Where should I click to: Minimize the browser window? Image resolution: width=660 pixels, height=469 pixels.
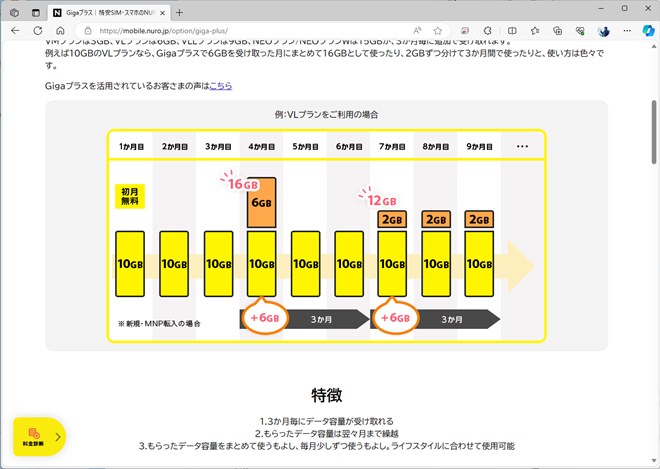(601, 8)
